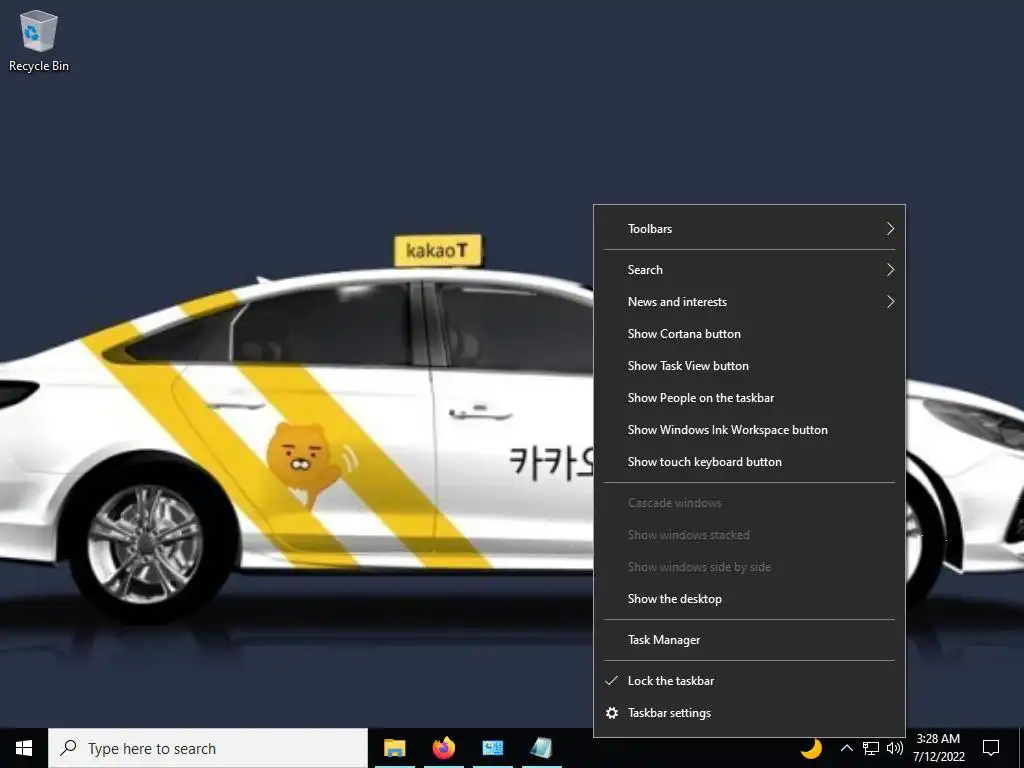The height and width of the screenshot is (768, 1024).
Task: Open the Windows Start menu
Action: tap(24, 748)
